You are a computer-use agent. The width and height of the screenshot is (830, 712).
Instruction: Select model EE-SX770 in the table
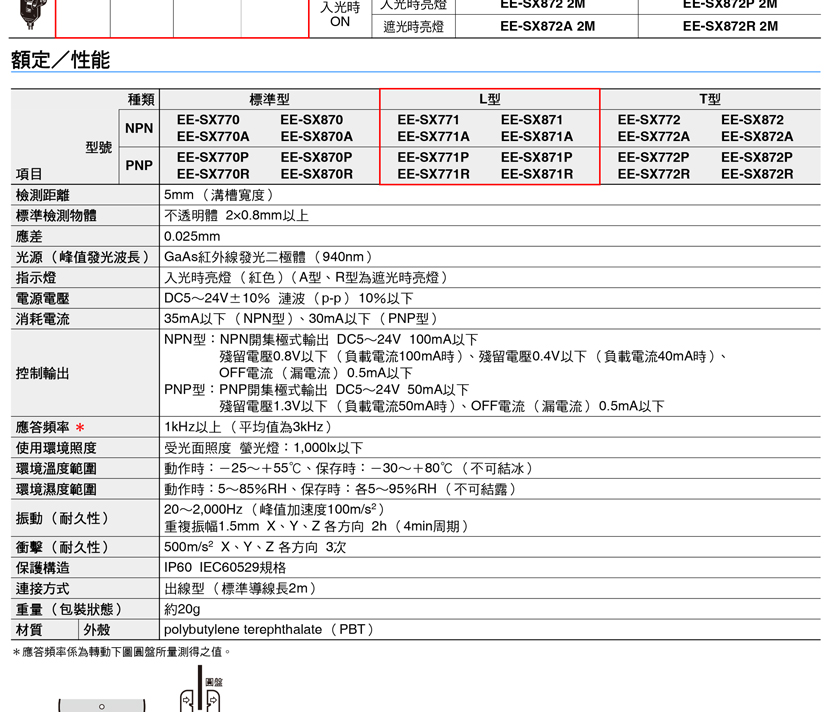[208, 120]
